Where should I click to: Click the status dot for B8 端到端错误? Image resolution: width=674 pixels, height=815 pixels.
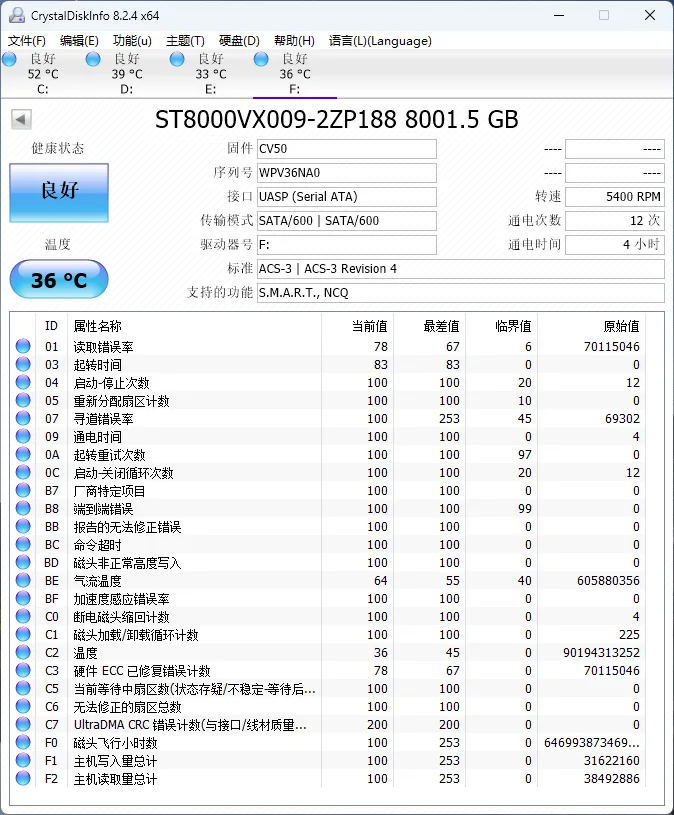(23, 508)
